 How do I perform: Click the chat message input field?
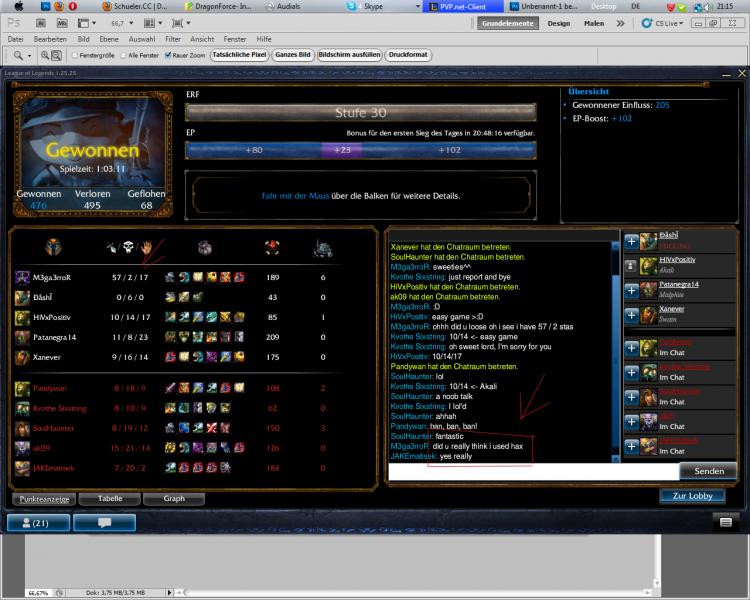[534, 471]
